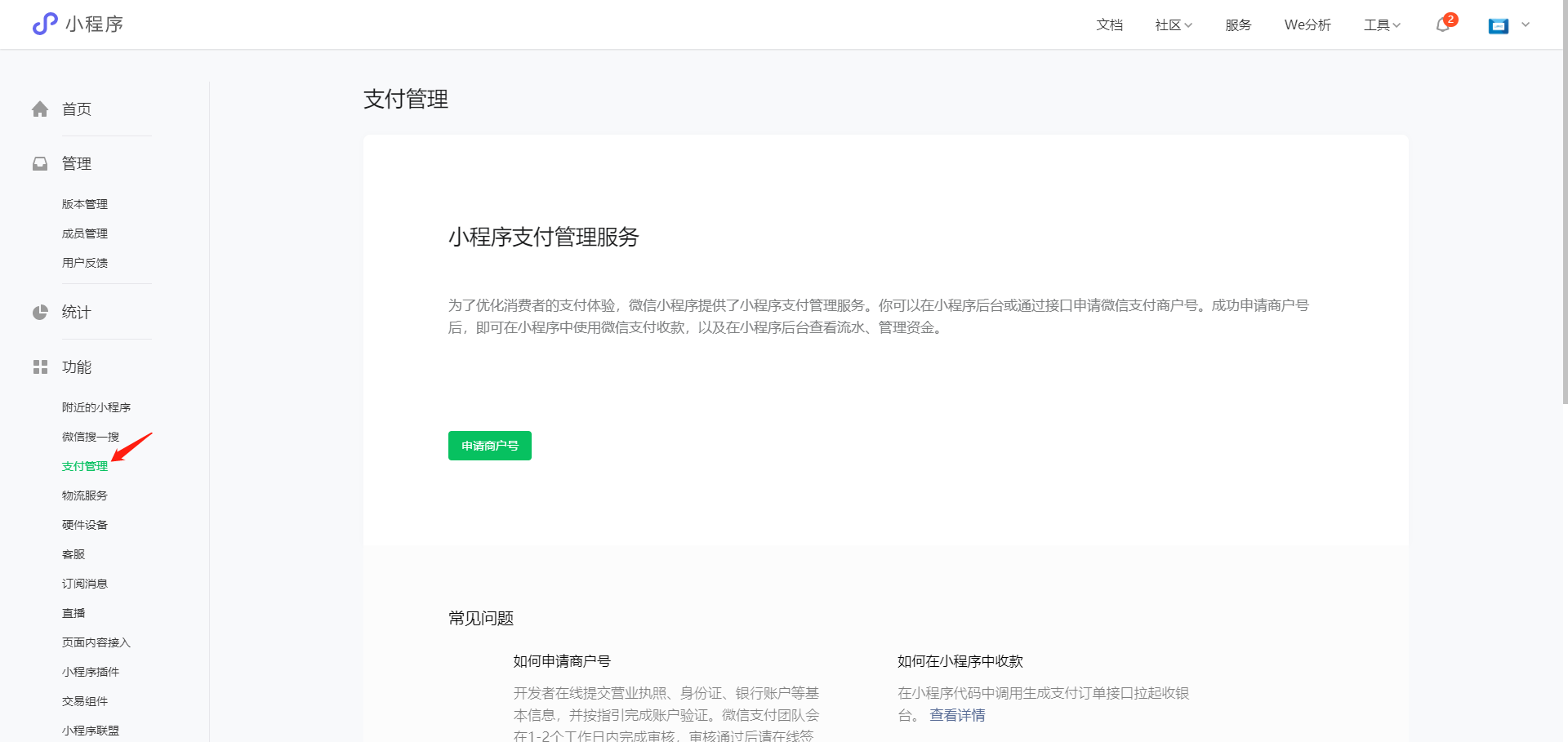The image size is (1568, 742).
Task: Open 交易组件 in the sidebar
Action: [x=85, y=701]
